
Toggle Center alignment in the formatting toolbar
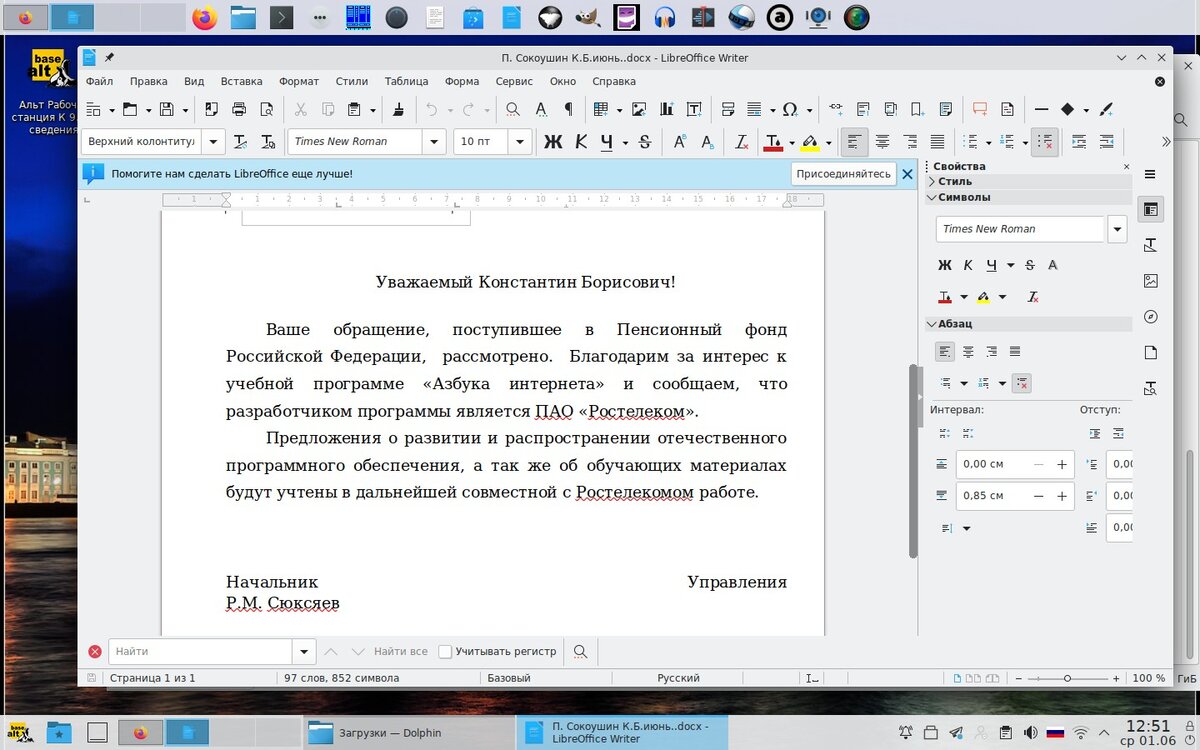[882, 142]
